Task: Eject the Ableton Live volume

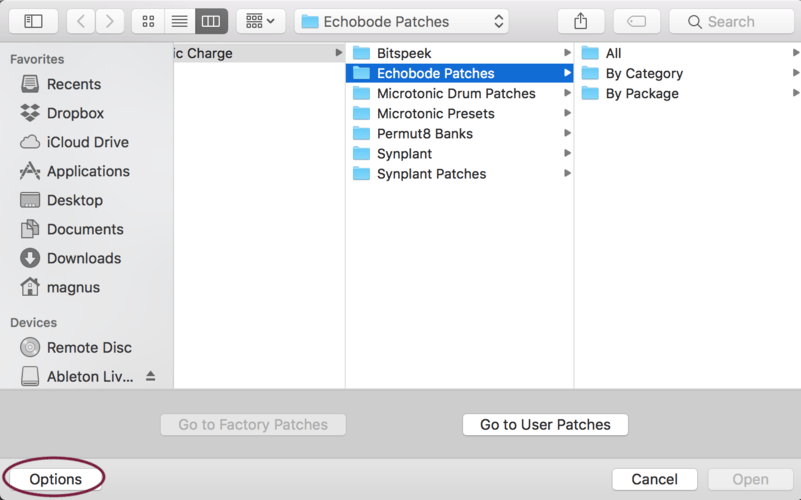Action: tap(150, 376)
